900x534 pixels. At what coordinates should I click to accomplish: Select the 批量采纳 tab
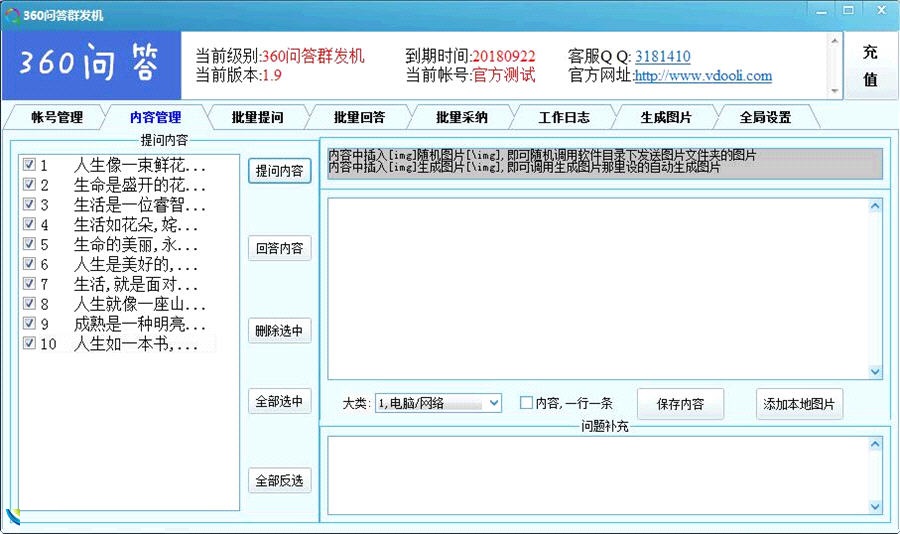tap(461, 118)
